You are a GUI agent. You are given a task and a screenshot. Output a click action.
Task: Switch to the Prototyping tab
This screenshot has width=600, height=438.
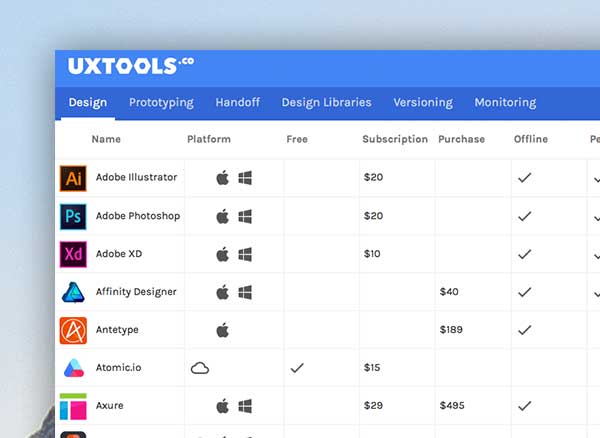tap(161, 103)
